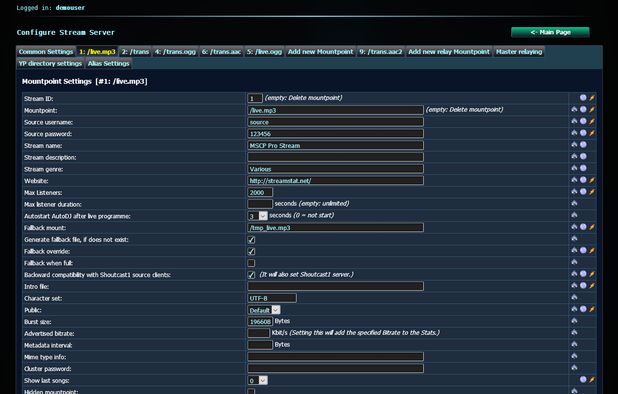Screen dimensions: 618x394
Task: Click the spade-shaped icon in Stream description row
Action: (x=574, y=156)
